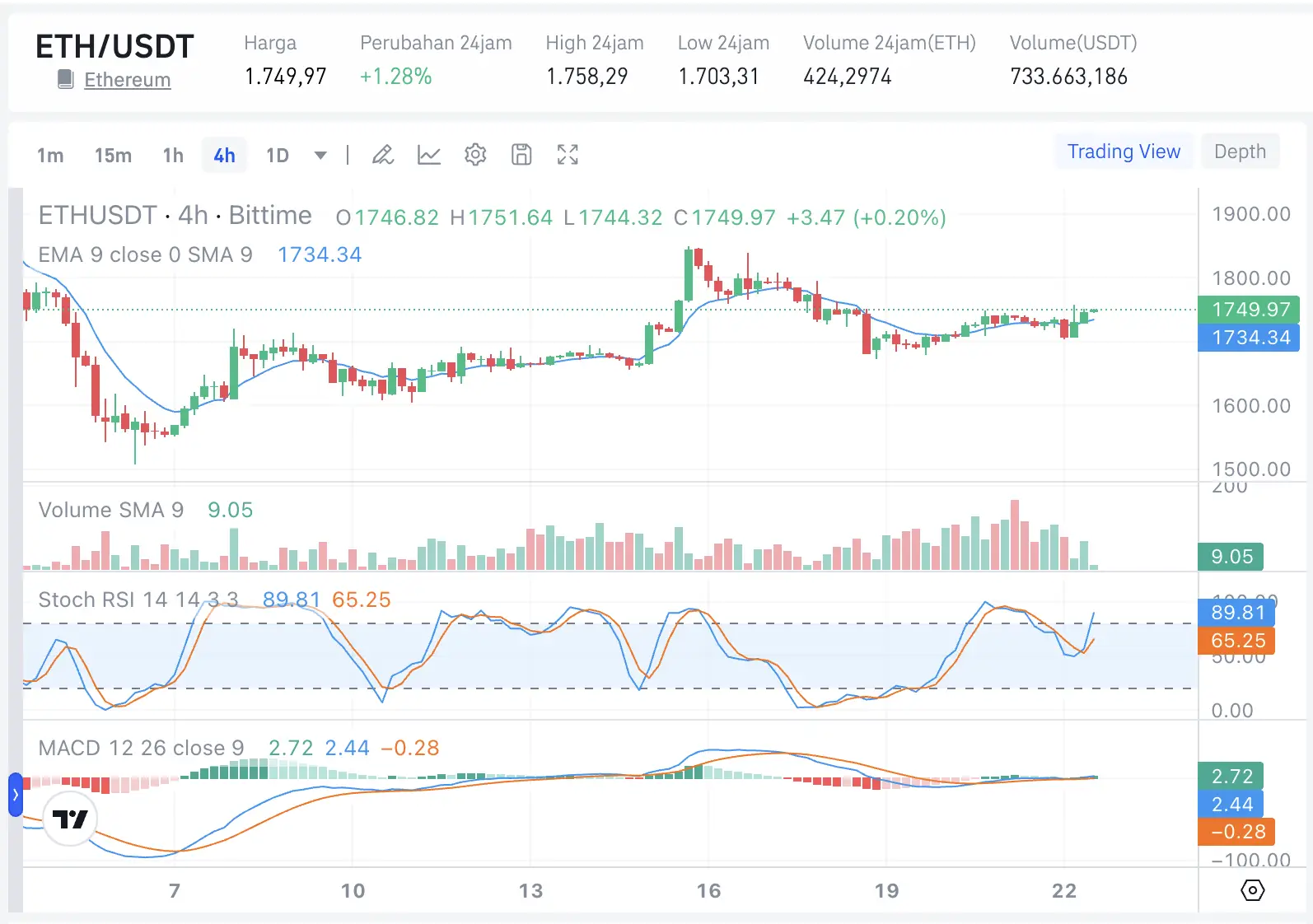Screen dimensions: 1313x924
Task: Click the blue 1734.34 EMA price label
Action: [1249, 338]
